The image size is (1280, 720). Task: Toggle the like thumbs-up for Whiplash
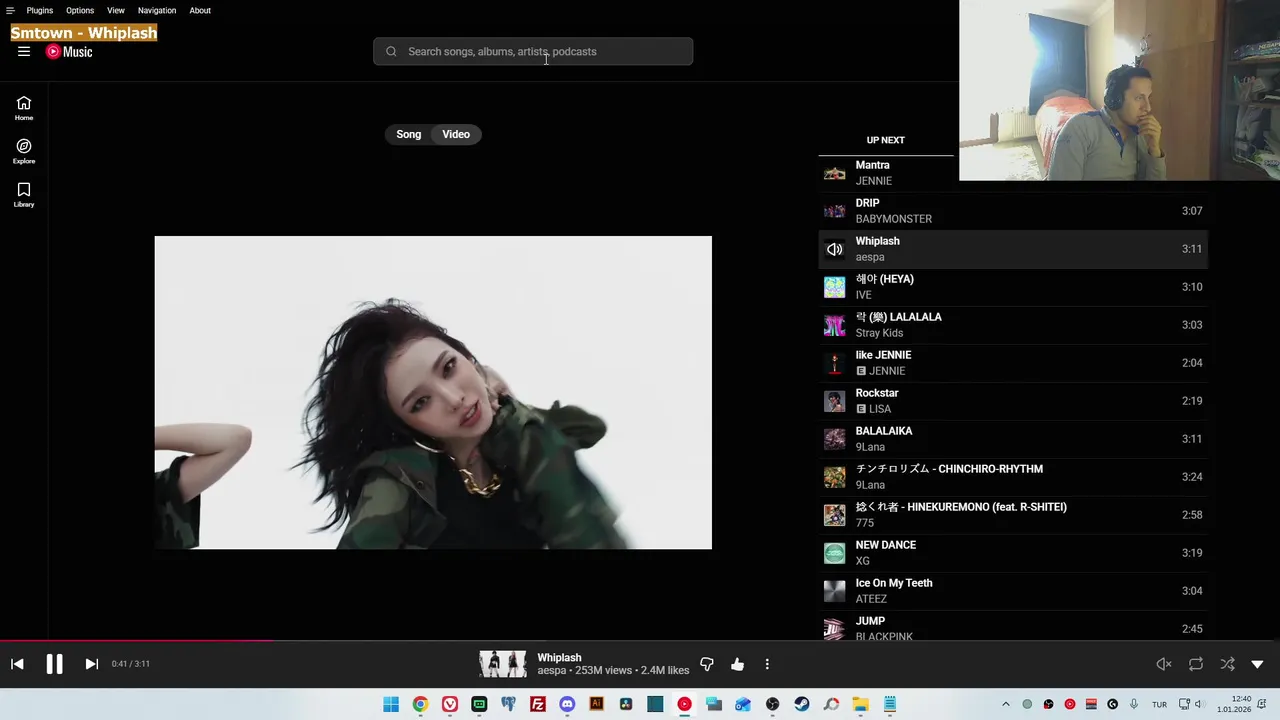737,664
